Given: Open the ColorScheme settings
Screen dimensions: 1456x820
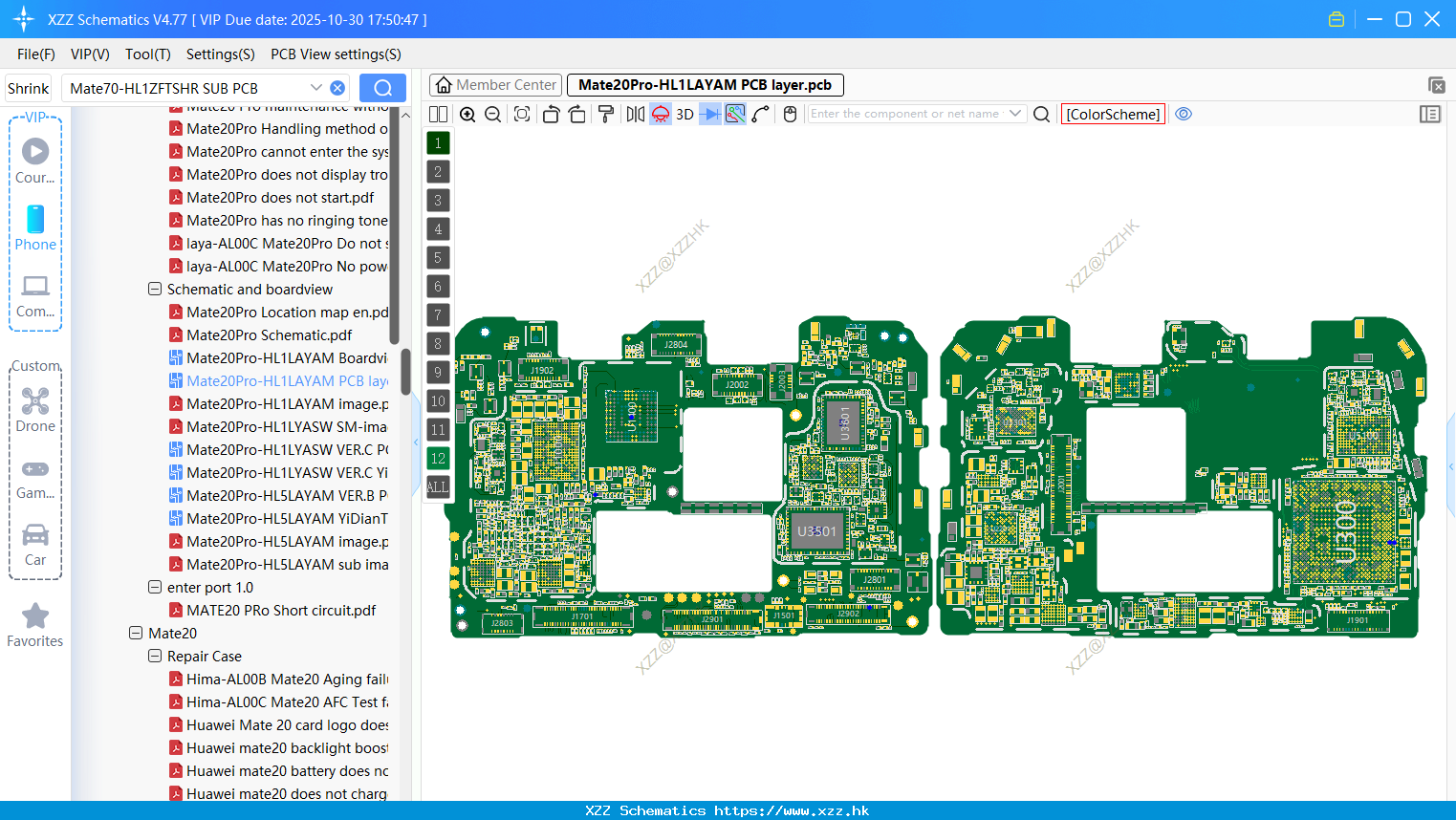Looking at the screenshot, I should (1113, 114).
